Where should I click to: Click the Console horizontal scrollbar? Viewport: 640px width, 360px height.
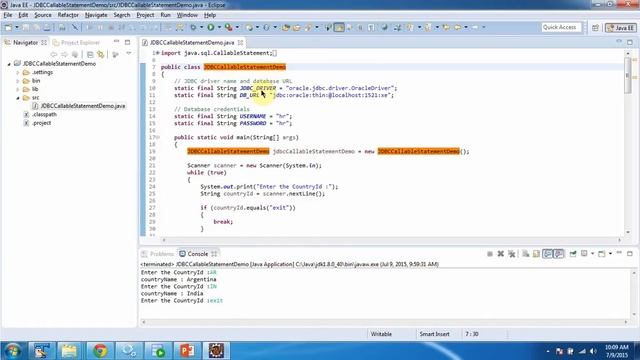tap(384, 322)
